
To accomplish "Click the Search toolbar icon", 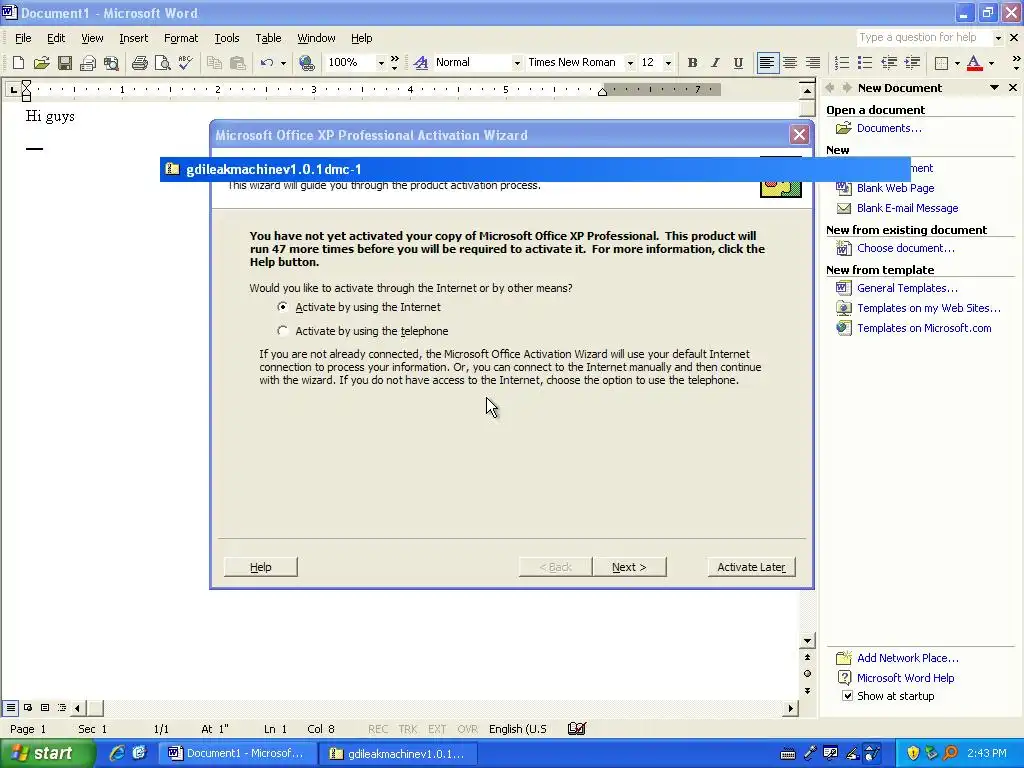I will 112,63.
